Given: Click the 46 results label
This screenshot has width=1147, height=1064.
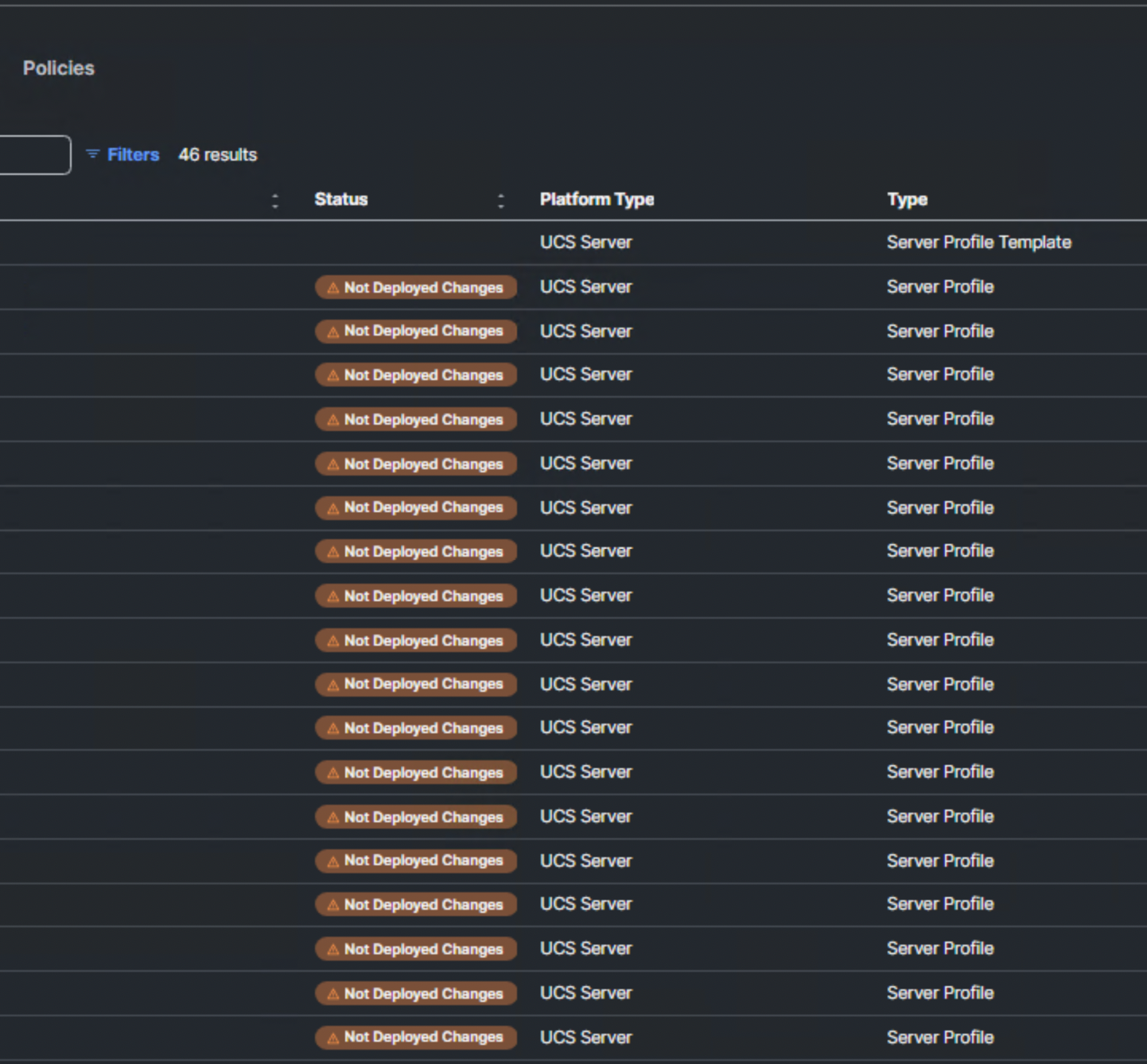Looking at the screenshot, I should point(217,154).
